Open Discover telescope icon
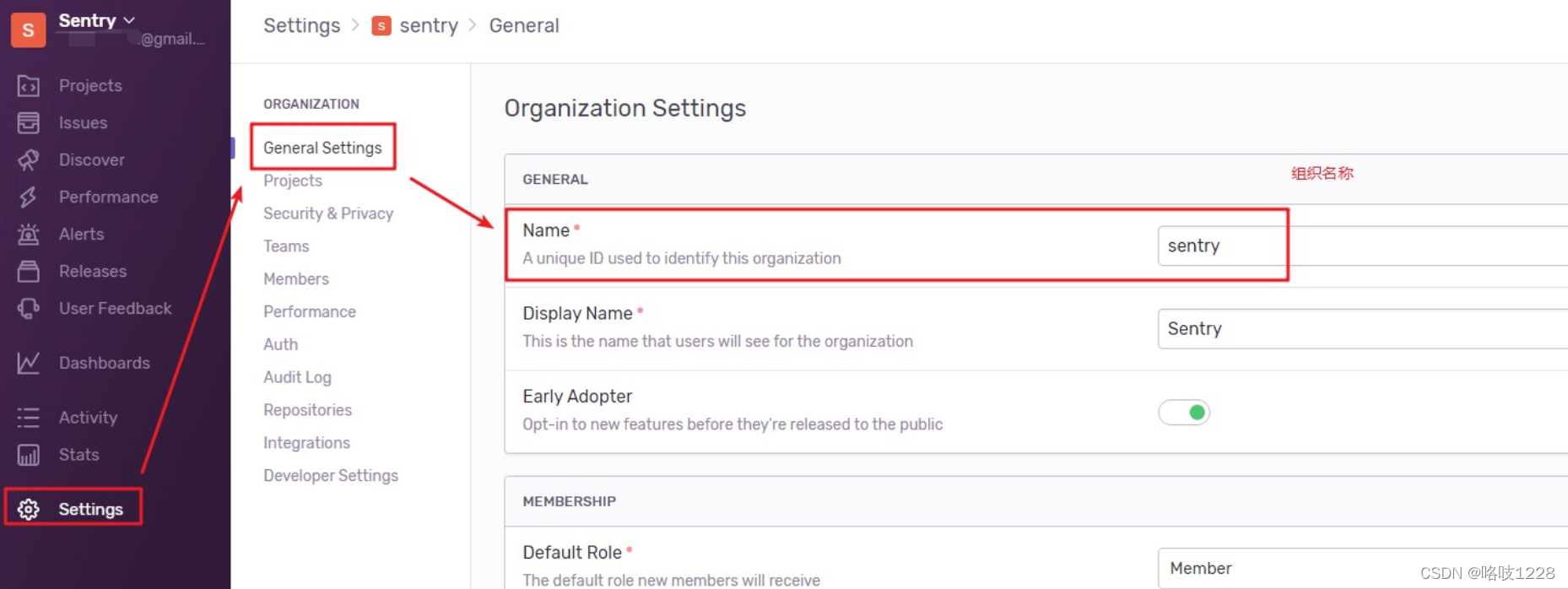The height and width of the screenshot is (589, 1568). (x=29, y=159)
